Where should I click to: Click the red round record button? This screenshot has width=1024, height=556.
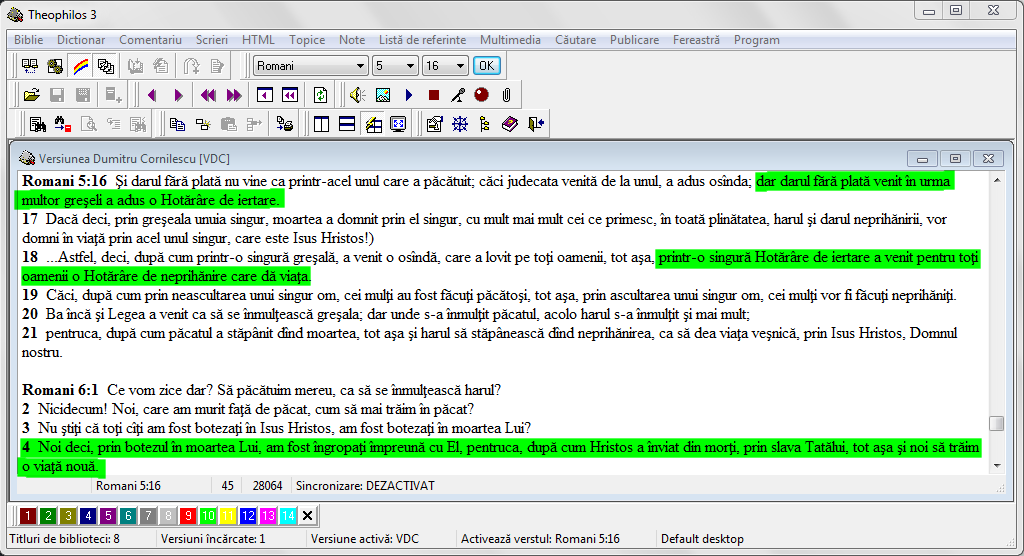coord(481,95)
